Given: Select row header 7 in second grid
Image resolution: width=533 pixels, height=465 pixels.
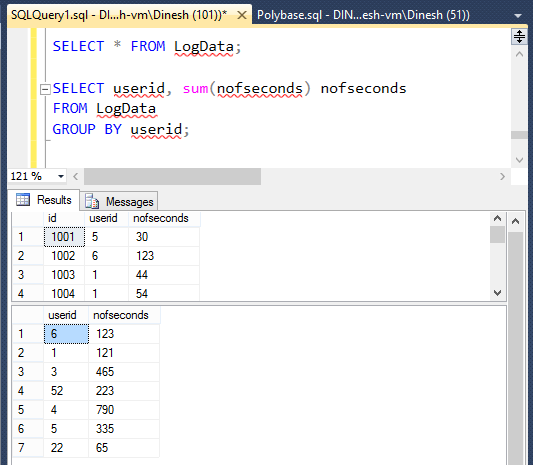Looking at the screenshot, I should point(28,448).
